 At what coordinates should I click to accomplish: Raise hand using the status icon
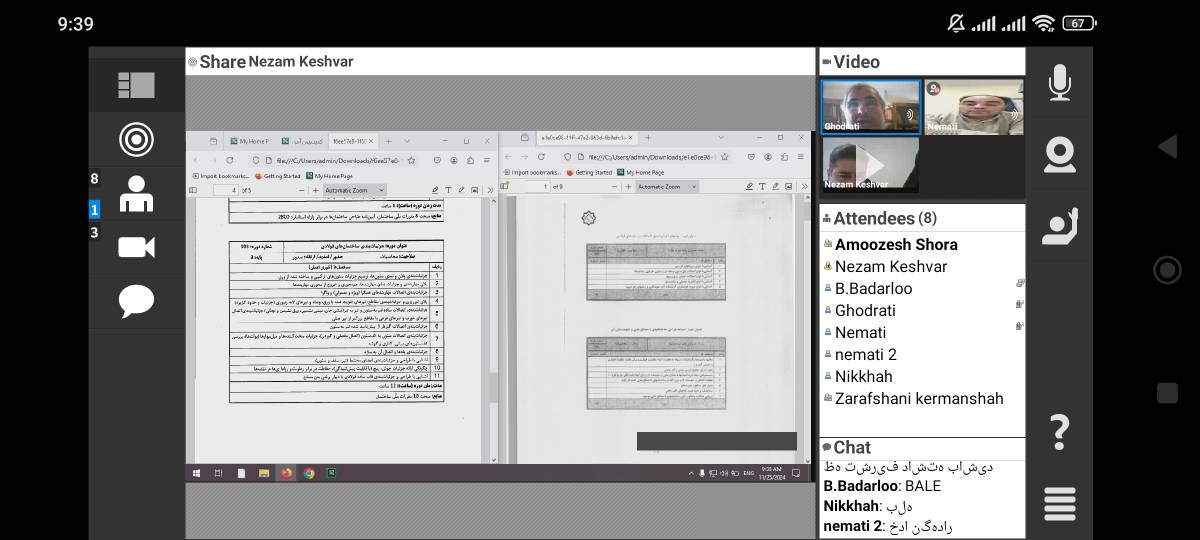pos(1059,226)
